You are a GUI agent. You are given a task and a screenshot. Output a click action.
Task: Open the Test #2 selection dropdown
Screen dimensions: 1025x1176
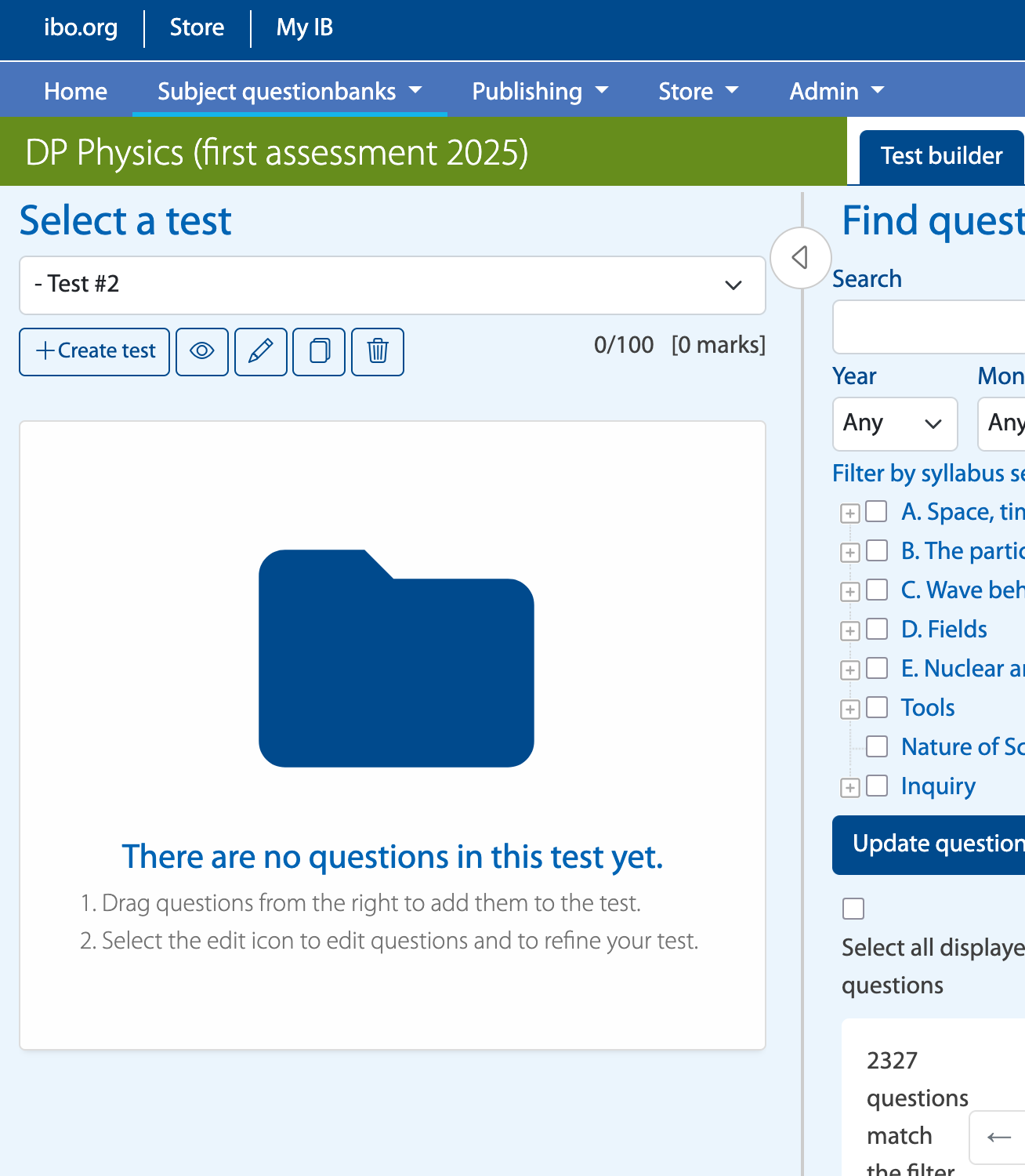(x=392, y=285)
